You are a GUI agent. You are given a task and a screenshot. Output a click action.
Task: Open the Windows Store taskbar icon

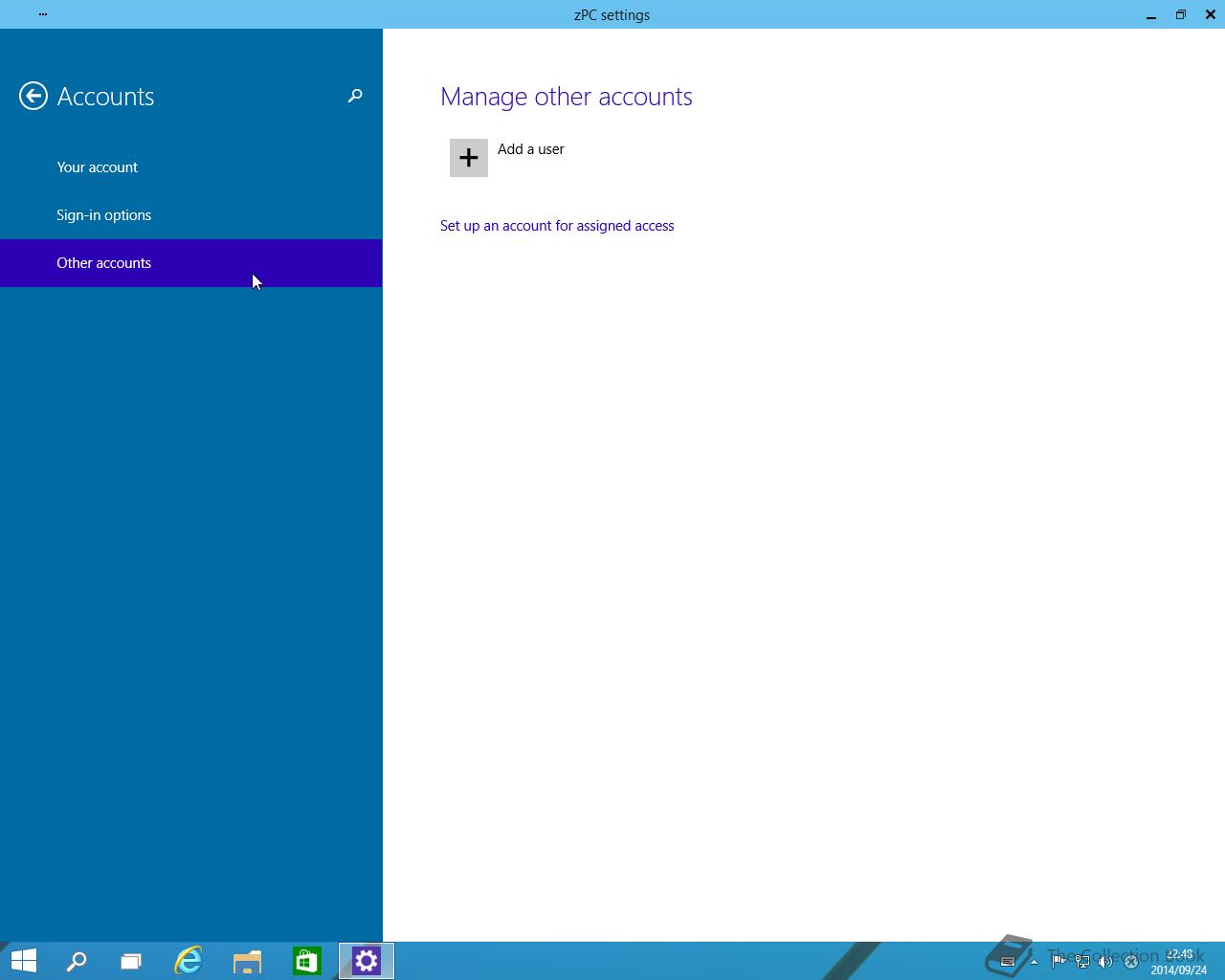[306, 961]
